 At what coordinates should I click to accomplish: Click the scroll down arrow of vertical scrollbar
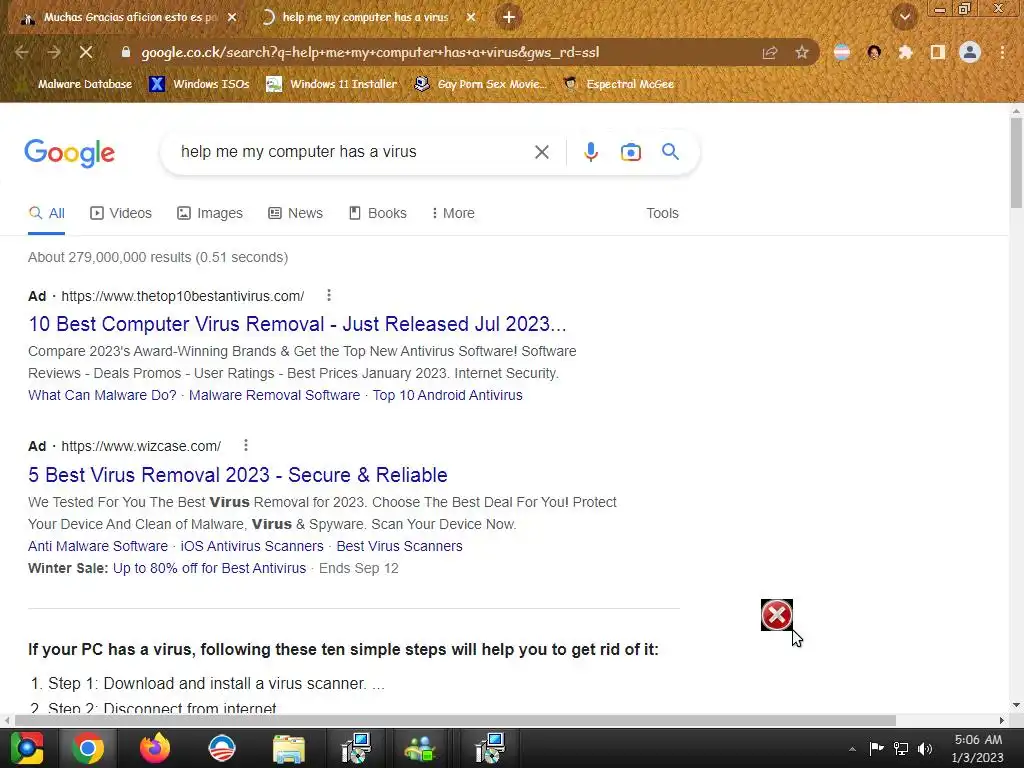click(1016, 705)
